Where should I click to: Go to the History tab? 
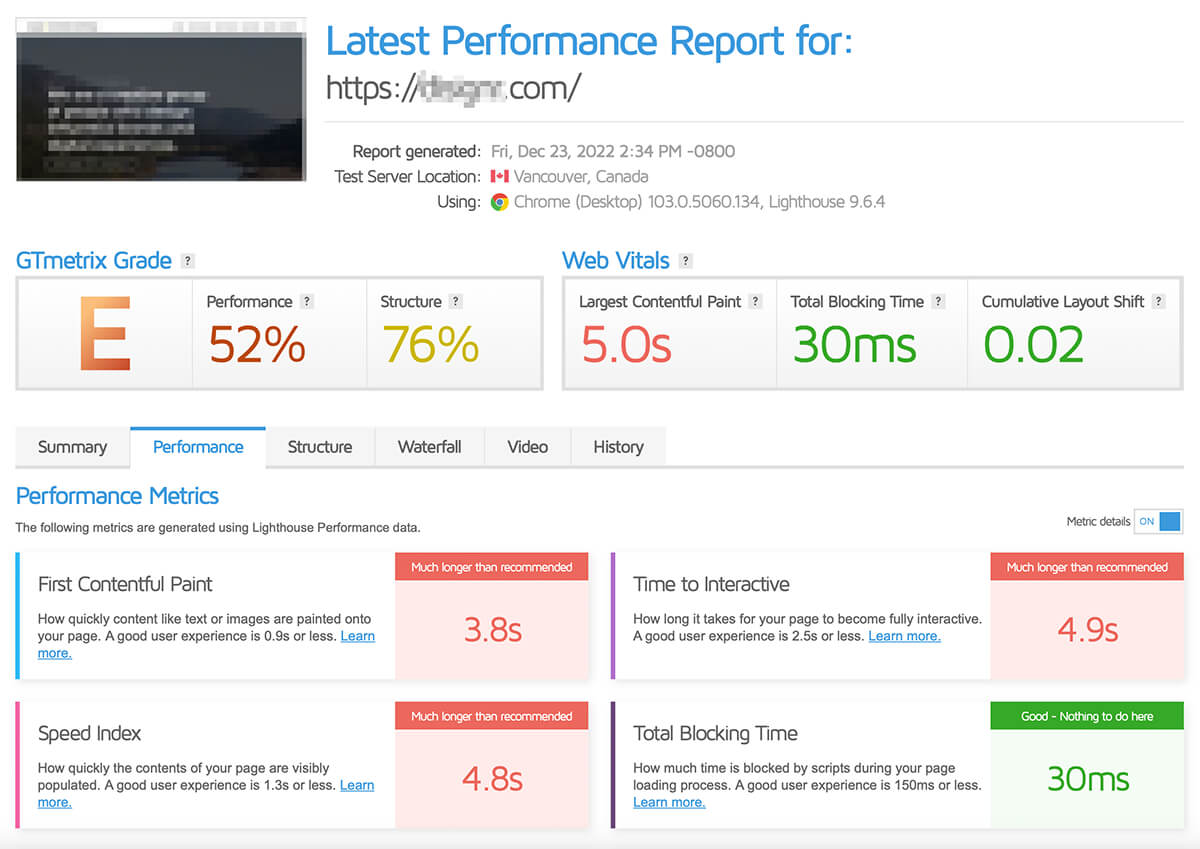(x=618, y=447)
